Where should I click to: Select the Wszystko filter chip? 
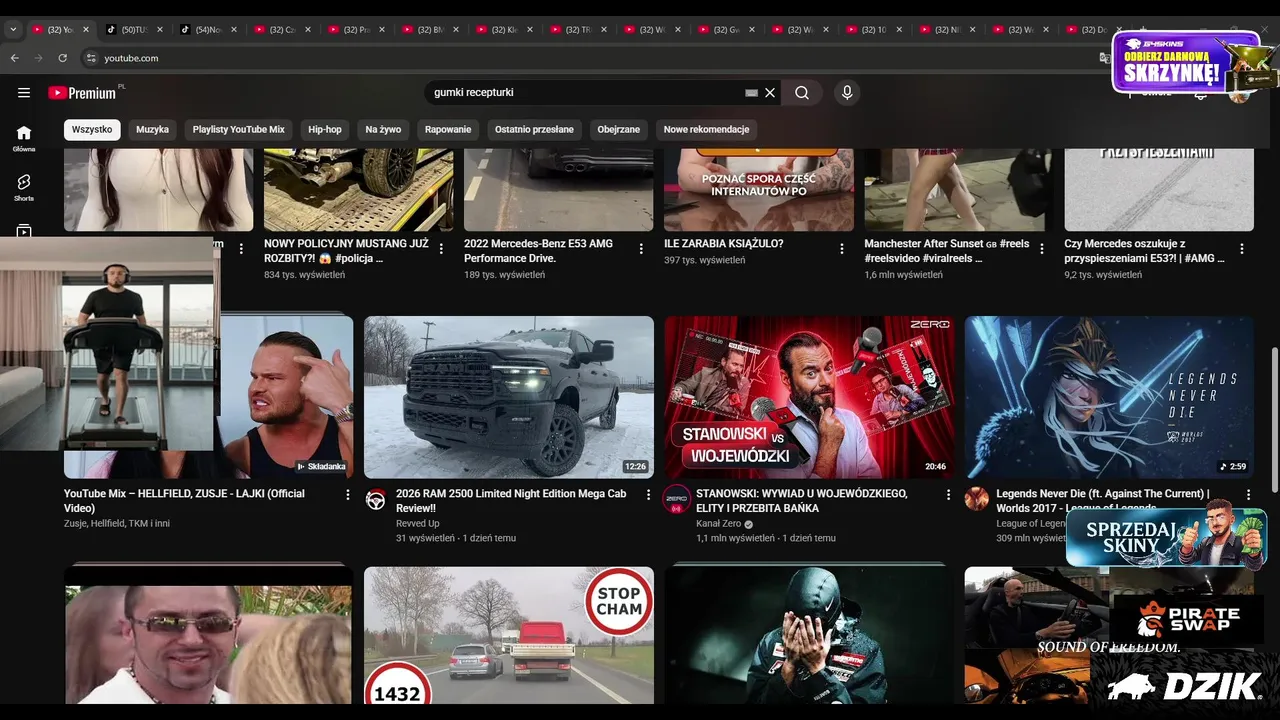tap(92, 130)
